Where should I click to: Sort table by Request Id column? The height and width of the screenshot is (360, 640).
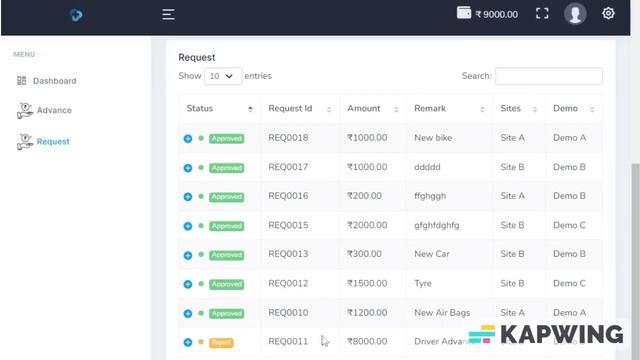(x=300, y=109)
